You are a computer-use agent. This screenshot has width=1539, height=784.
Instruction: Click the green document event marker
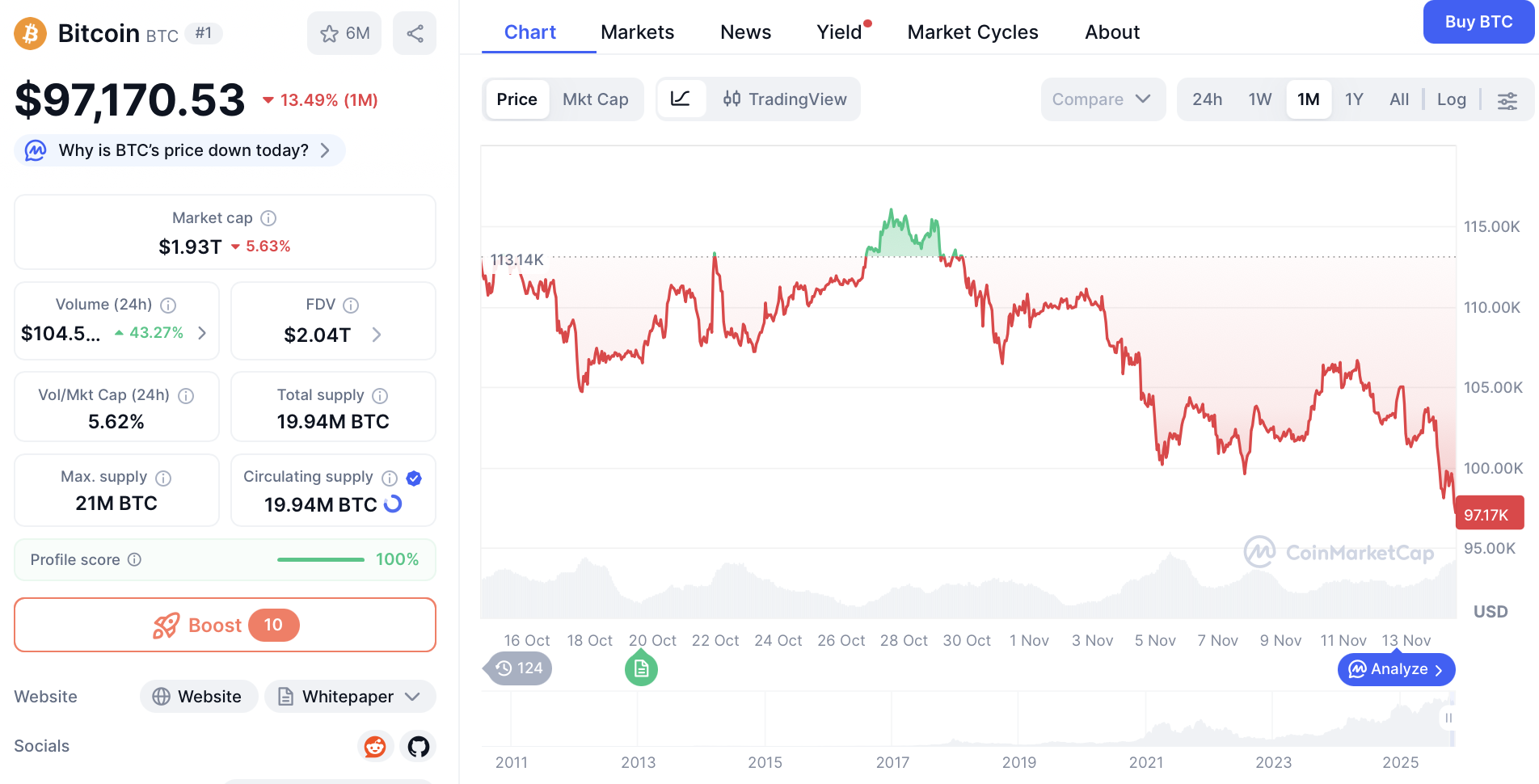(641, 669)
